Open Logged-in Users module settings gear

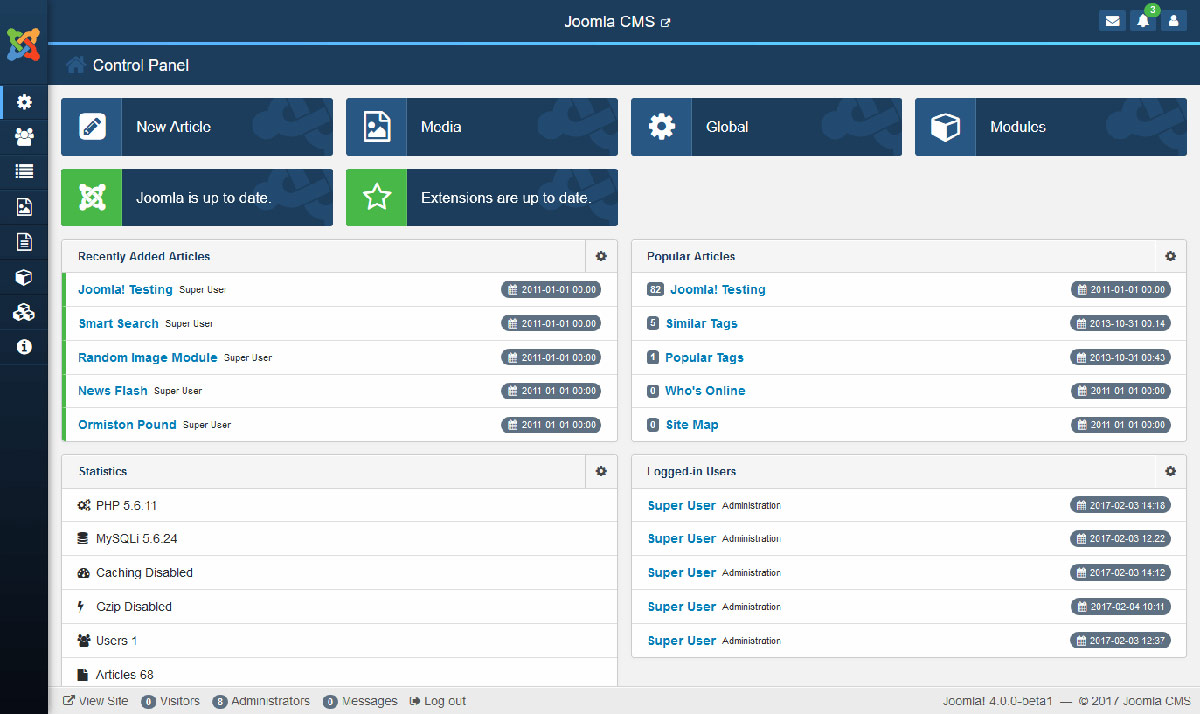(x=1170, y=471)
